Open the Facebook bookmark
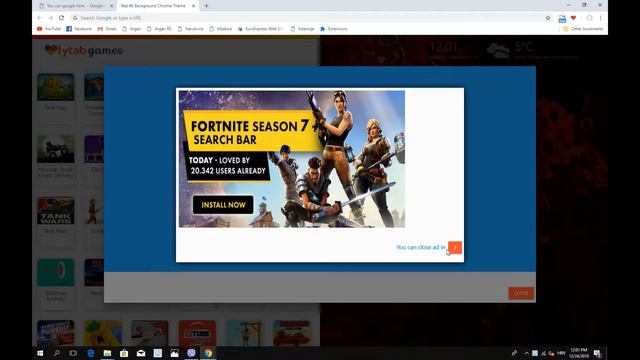The height and width of the screenshot is (360, 640). (79, 29)
